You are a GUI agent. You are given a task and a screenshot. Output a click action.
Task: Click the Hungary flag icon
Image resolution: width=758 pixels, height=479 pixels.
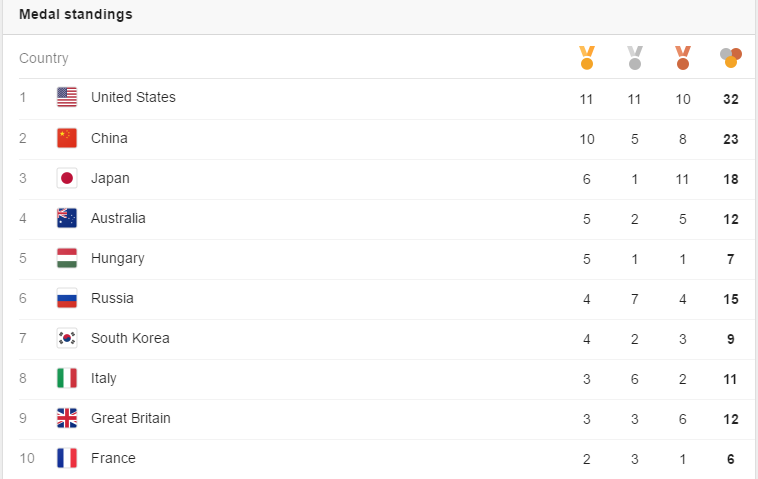(x=67, y=258)
